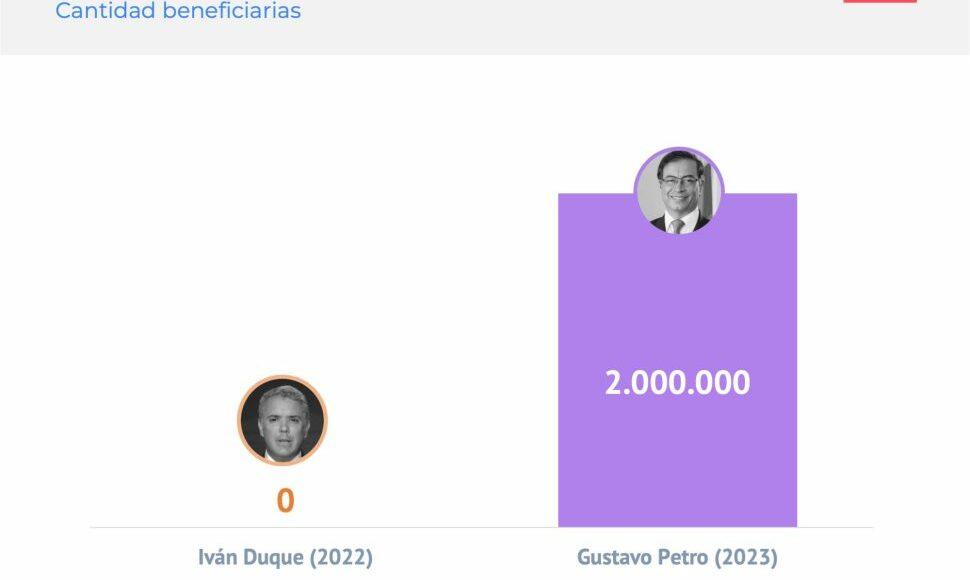Click the (2022) year in Duque's label
This screenshot has height=580, width=970.
(x=341, y=557)
